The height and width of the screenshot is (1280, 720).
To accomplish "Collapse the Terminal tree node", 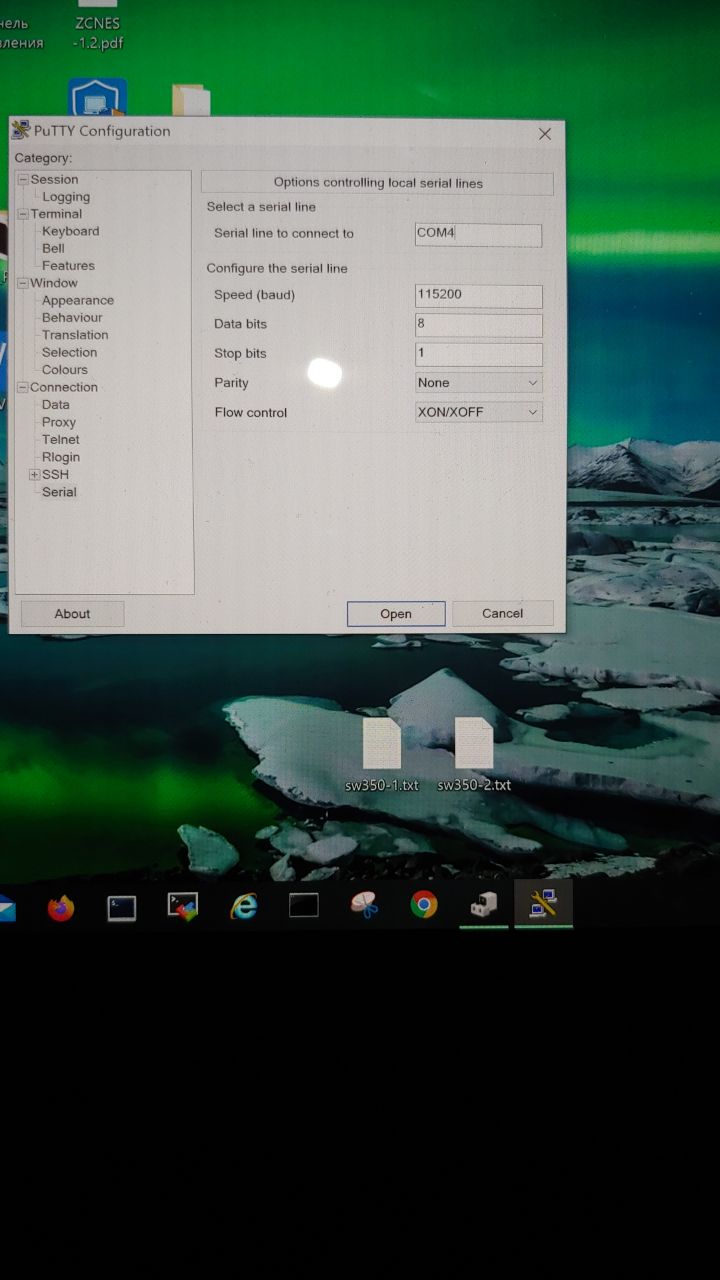I will point(23,214).
